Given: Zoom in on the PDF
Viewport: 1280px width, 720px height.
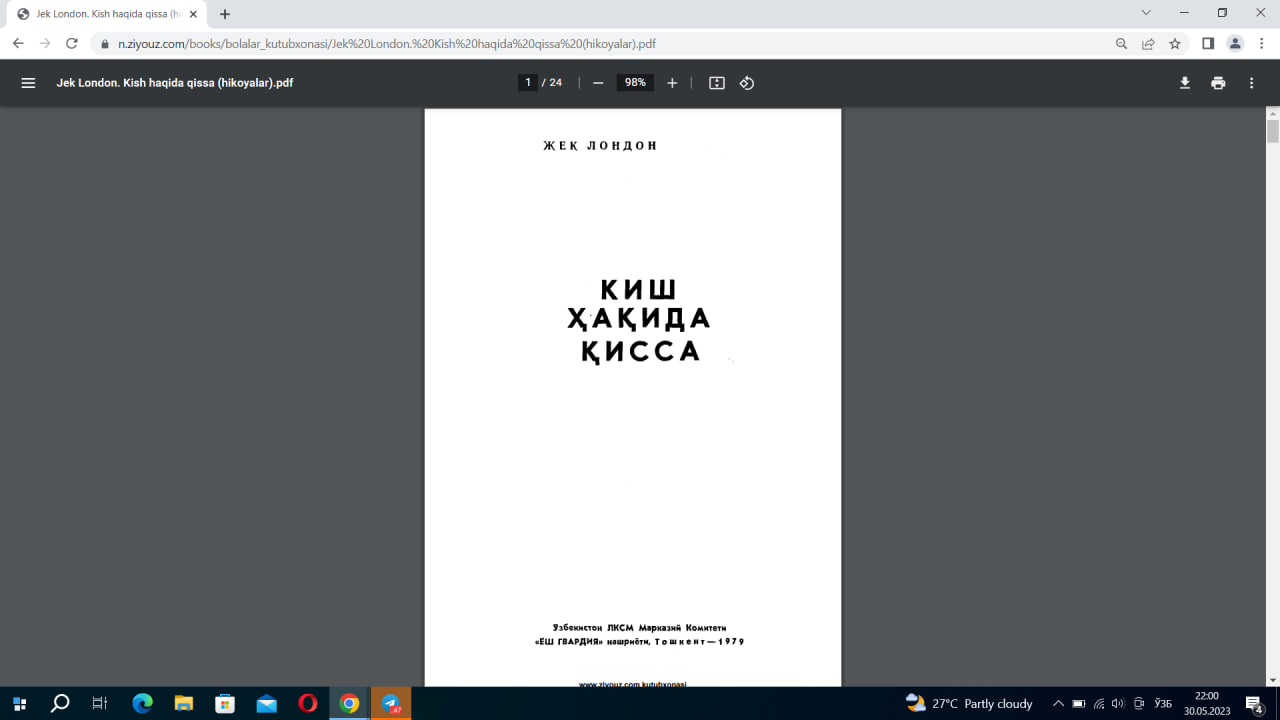Looking at the screenshot, I should 672,83.
